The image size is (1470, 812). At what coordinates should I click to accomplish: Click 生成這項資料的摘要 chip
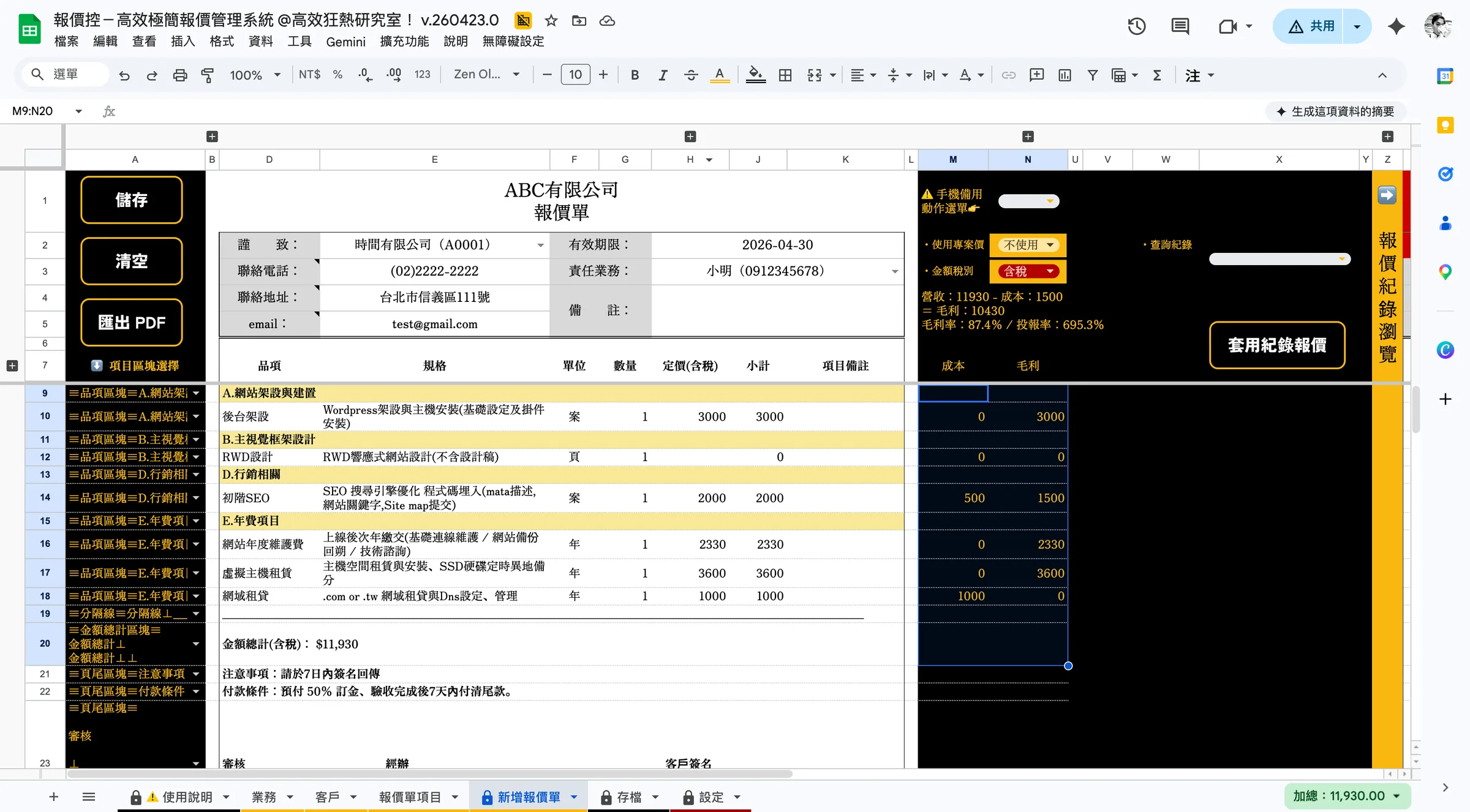[x=1335, y=111]
